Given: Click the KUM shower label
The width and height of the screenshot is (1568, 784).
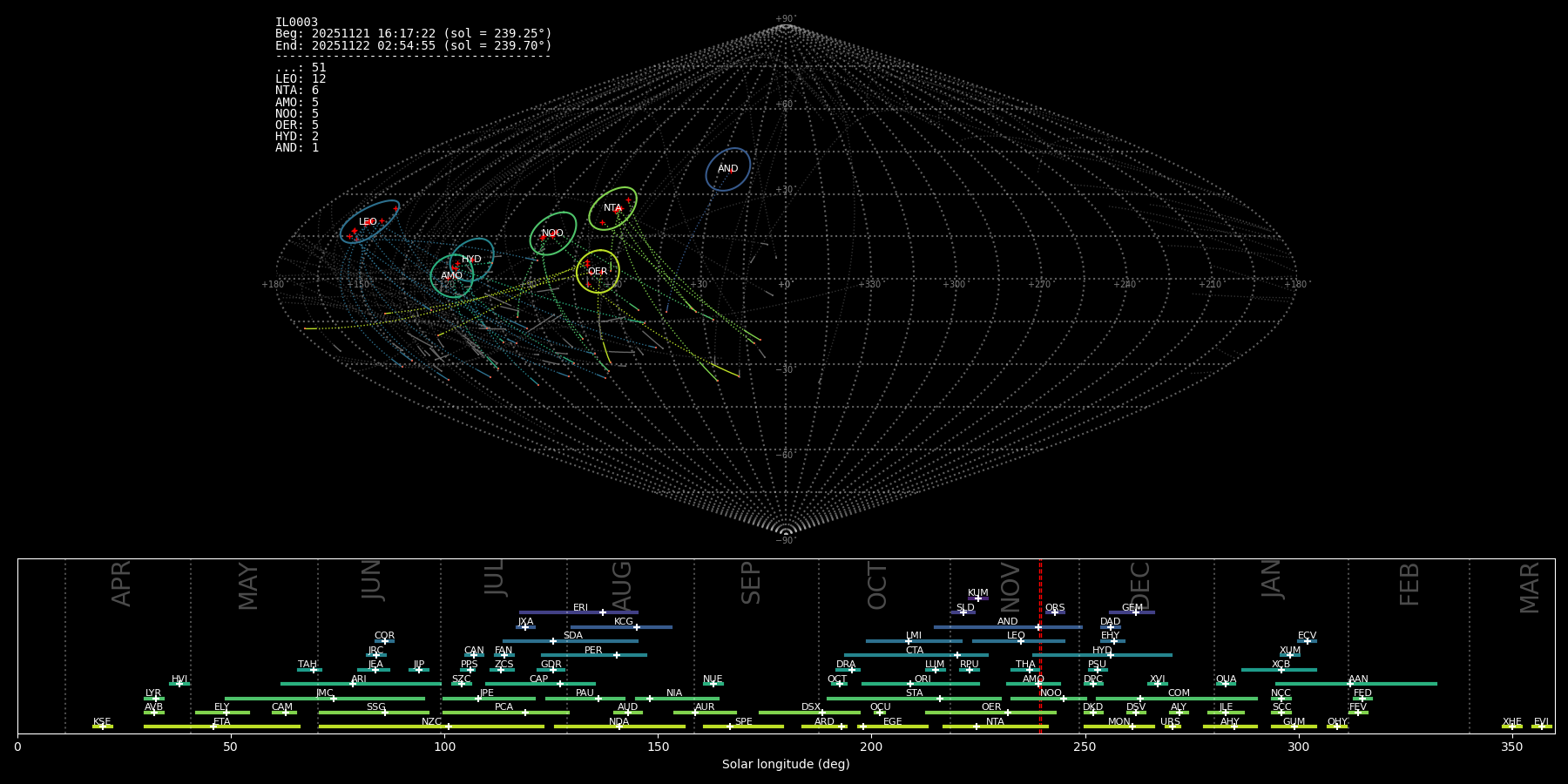Looking at the screenshot, I should (977, 593).
